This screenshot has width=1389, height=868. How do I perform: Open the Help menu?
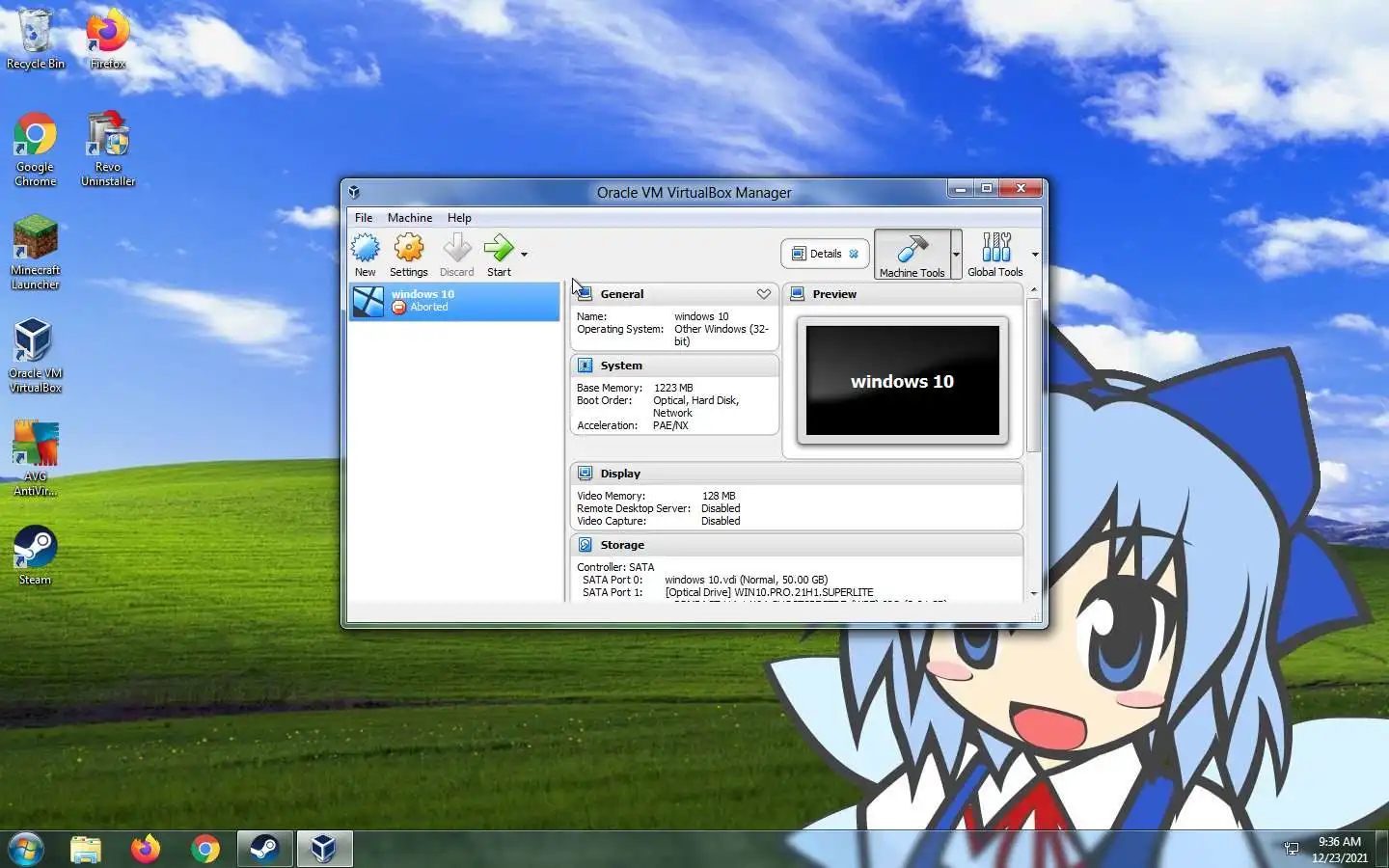(x=459, y=218)
